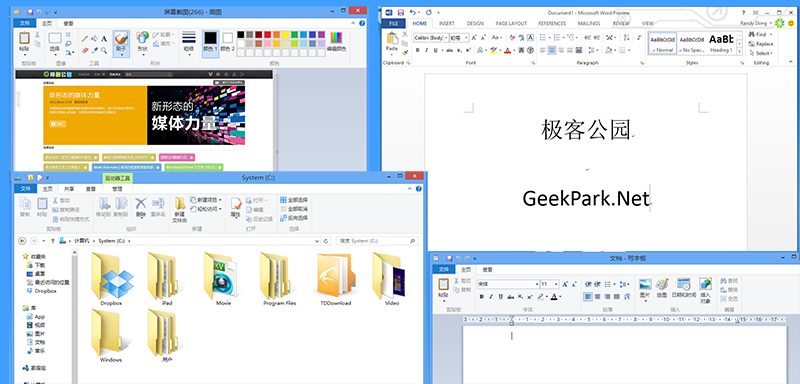Toggle Italic in WordPad font group
Viewport: 800px width, 384px height.
491,296
